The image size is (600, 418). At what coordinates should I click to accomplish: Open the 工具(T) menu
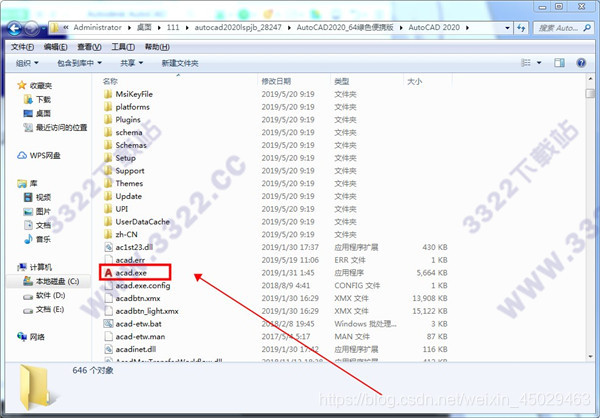point(123,47)
